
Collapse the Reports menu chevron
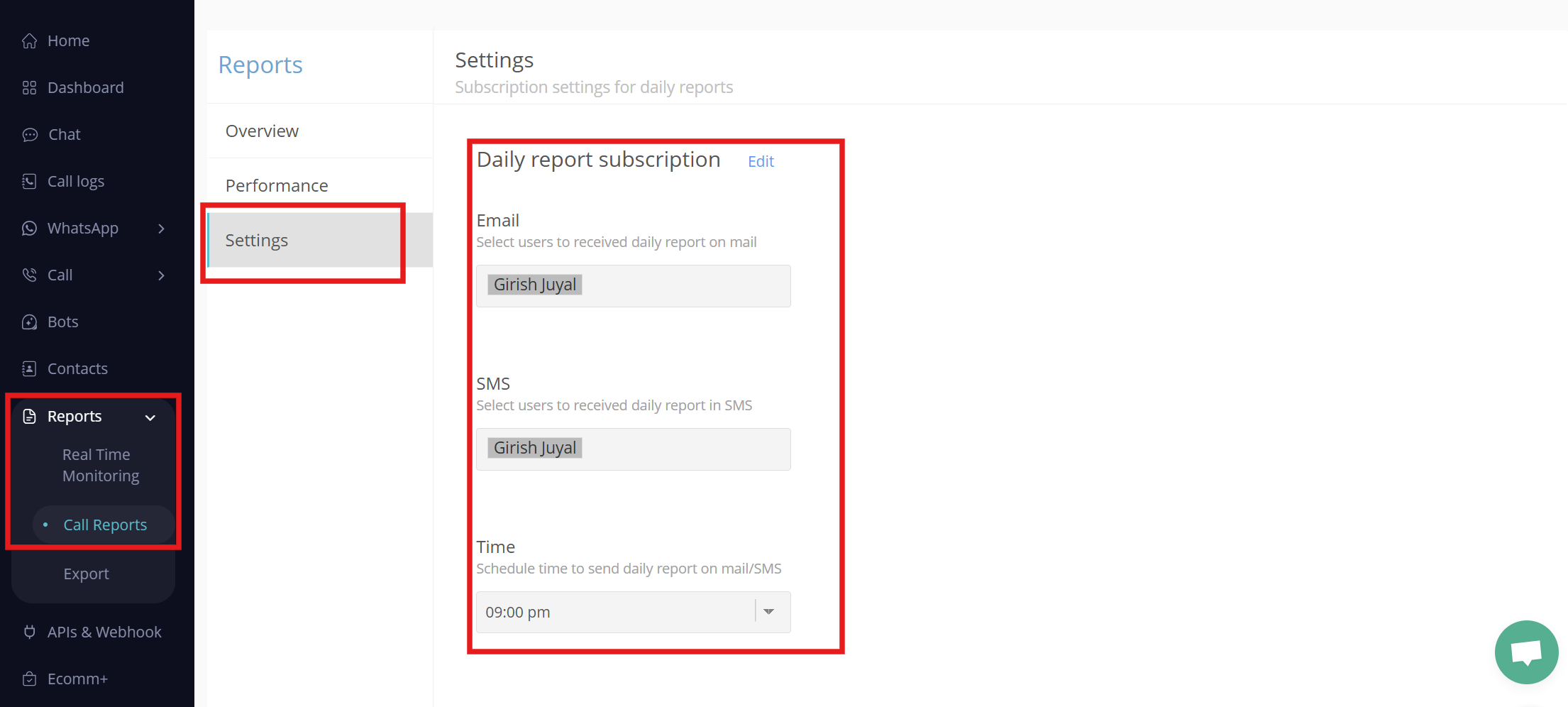(150, 417)
